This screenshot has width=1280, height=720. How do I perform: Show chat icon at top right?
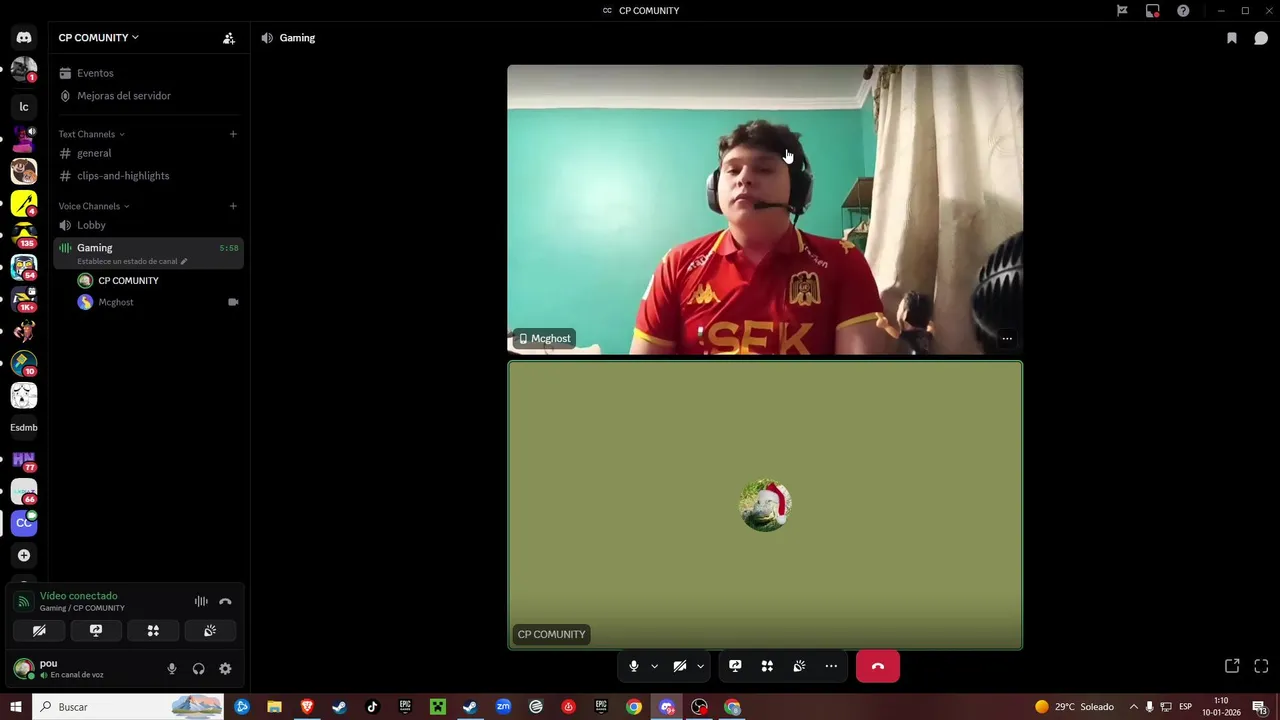coord(1261,38)
